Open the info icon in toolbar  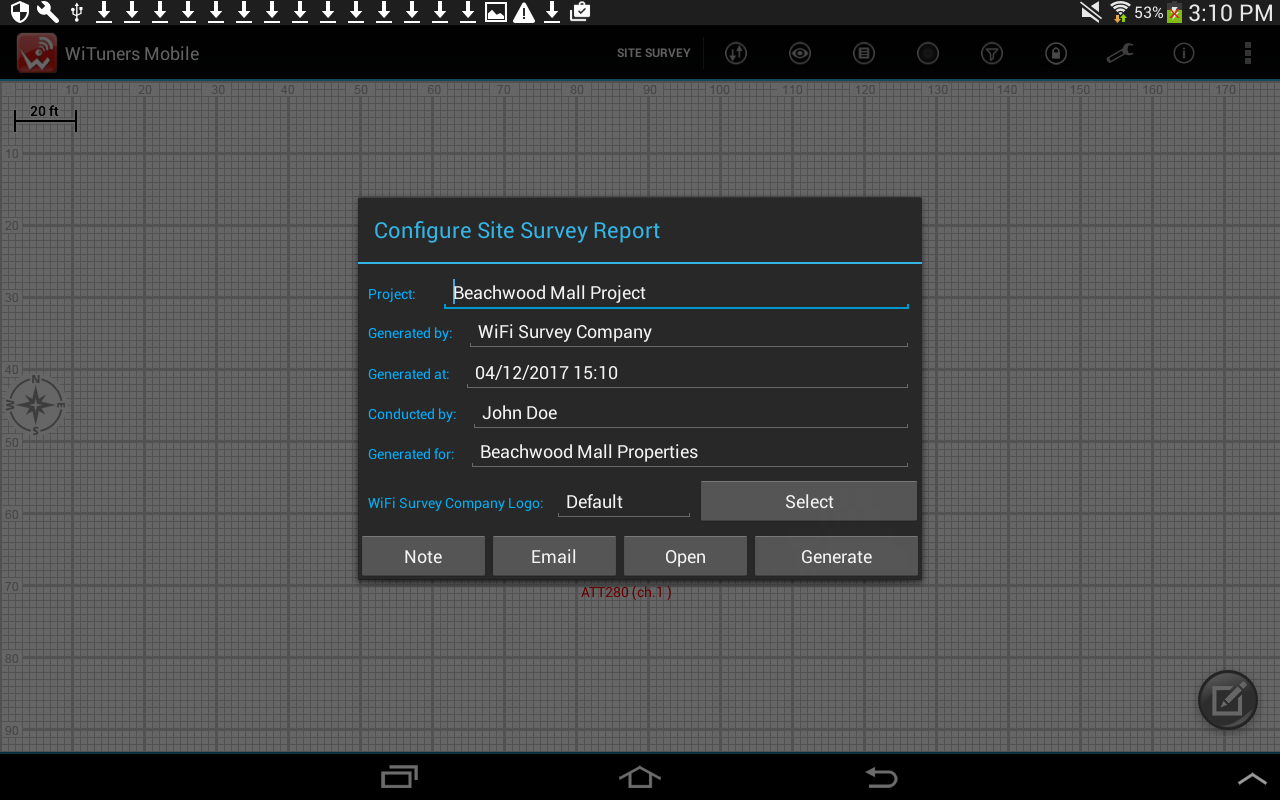[1184, 53]
